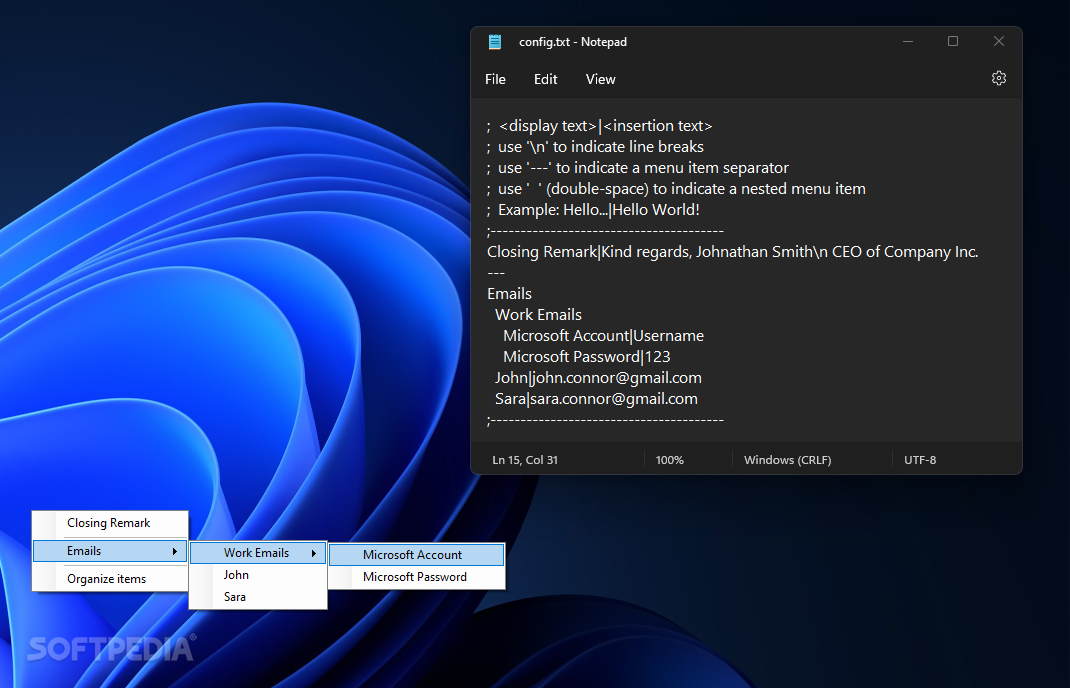Choose Microsoft Account menu entry
1070x688 pixels.
click(x=416, y=555)
